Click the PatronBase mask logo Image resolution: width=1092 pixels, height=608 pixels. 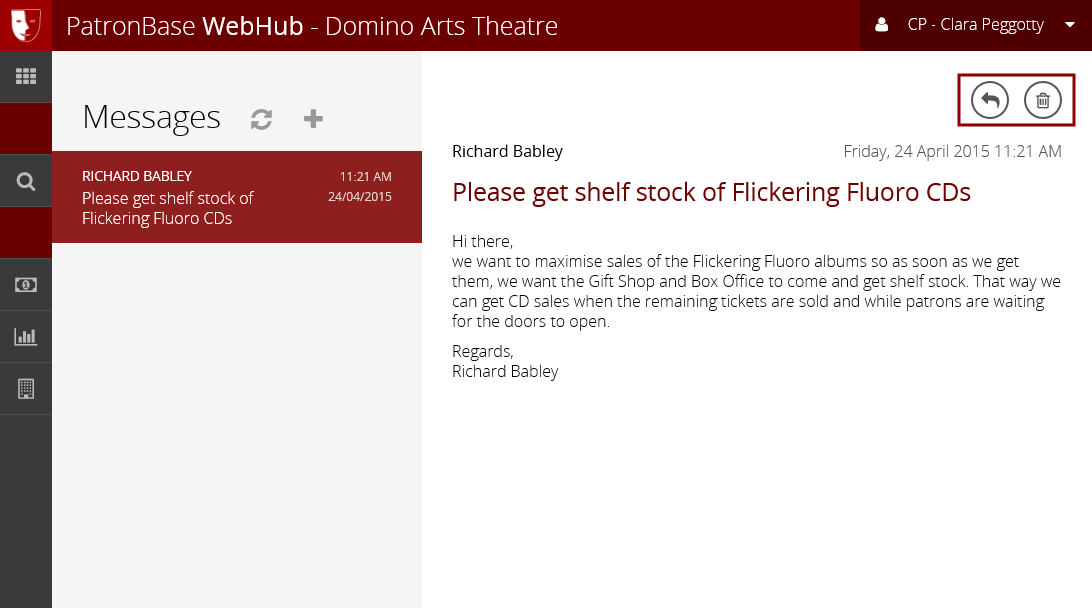click(26, 25)
